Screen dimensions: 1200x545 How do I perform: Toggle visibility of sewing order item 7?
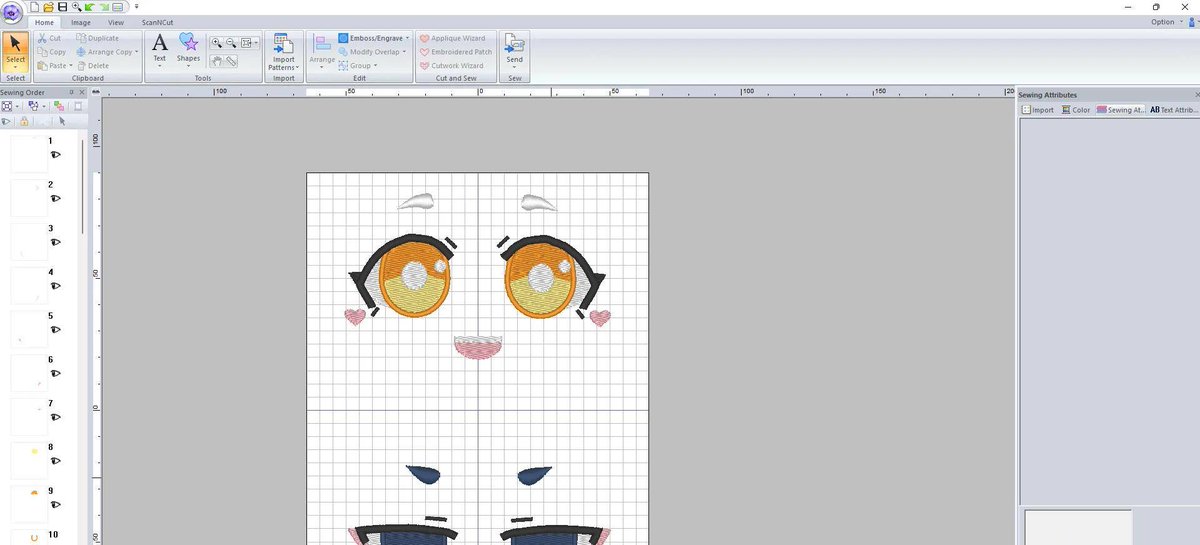[x=56, y=417]
